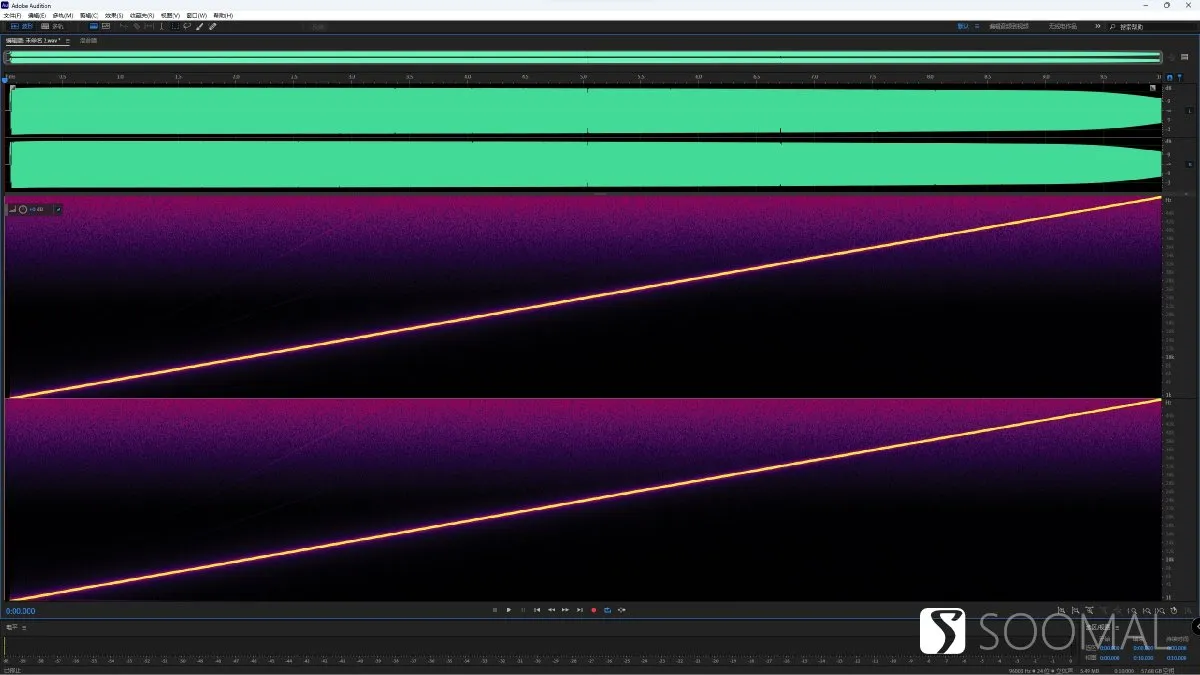Toggle the spectral frequency display
This screenshot has width=1200, height=675.
coord(93,26)
